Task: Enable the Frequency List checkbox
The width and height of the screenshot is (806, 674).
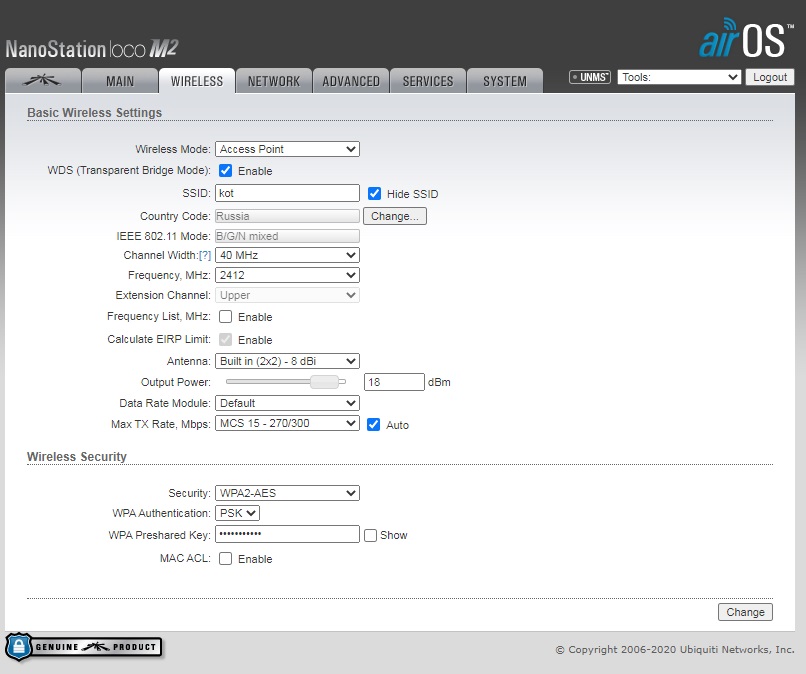Action: pos(225,317)
